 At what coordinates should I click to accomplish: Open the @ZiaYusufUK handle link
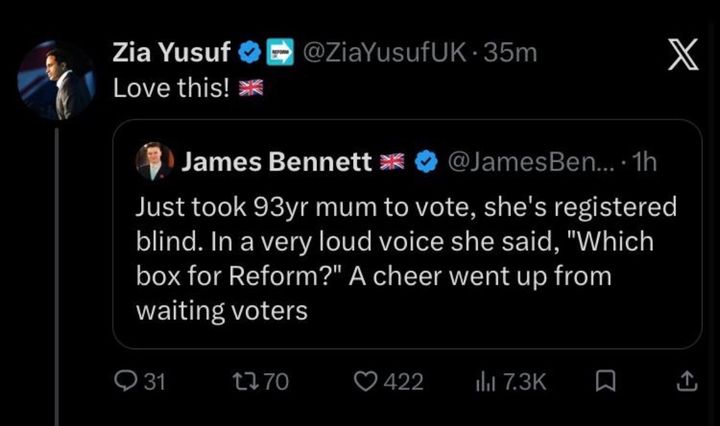[381, 52]
